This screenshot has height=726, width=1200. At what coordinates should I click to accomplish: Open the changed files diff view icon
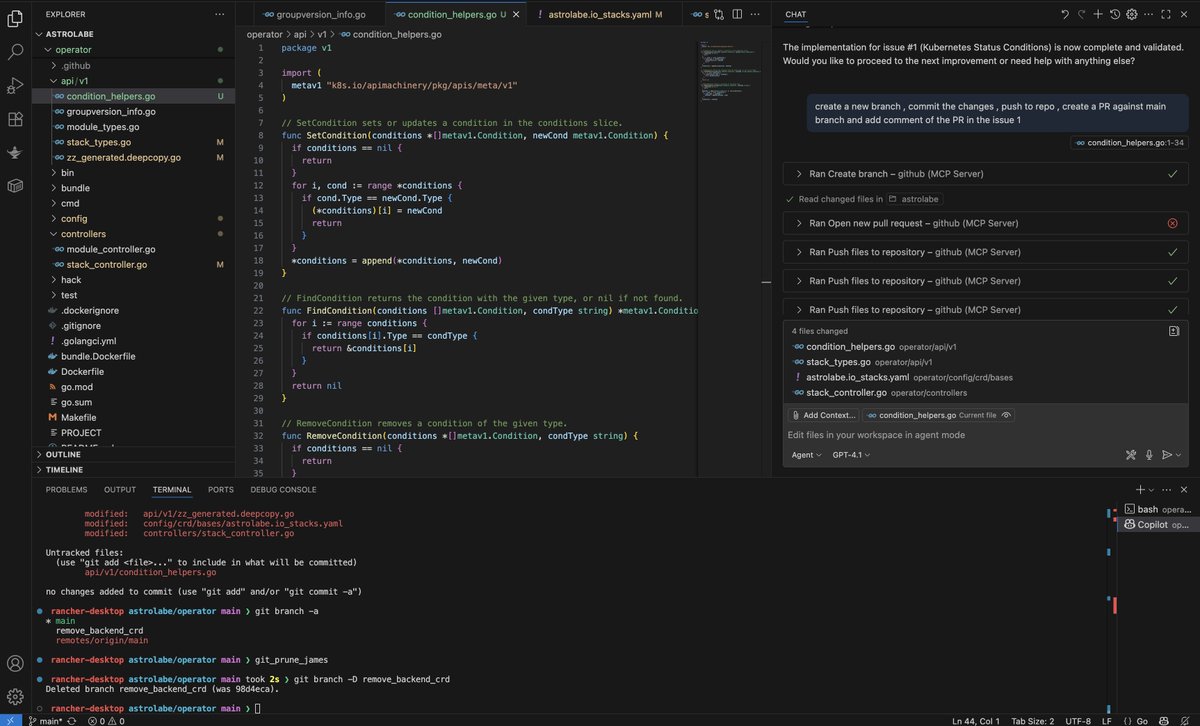(1174, 331)
